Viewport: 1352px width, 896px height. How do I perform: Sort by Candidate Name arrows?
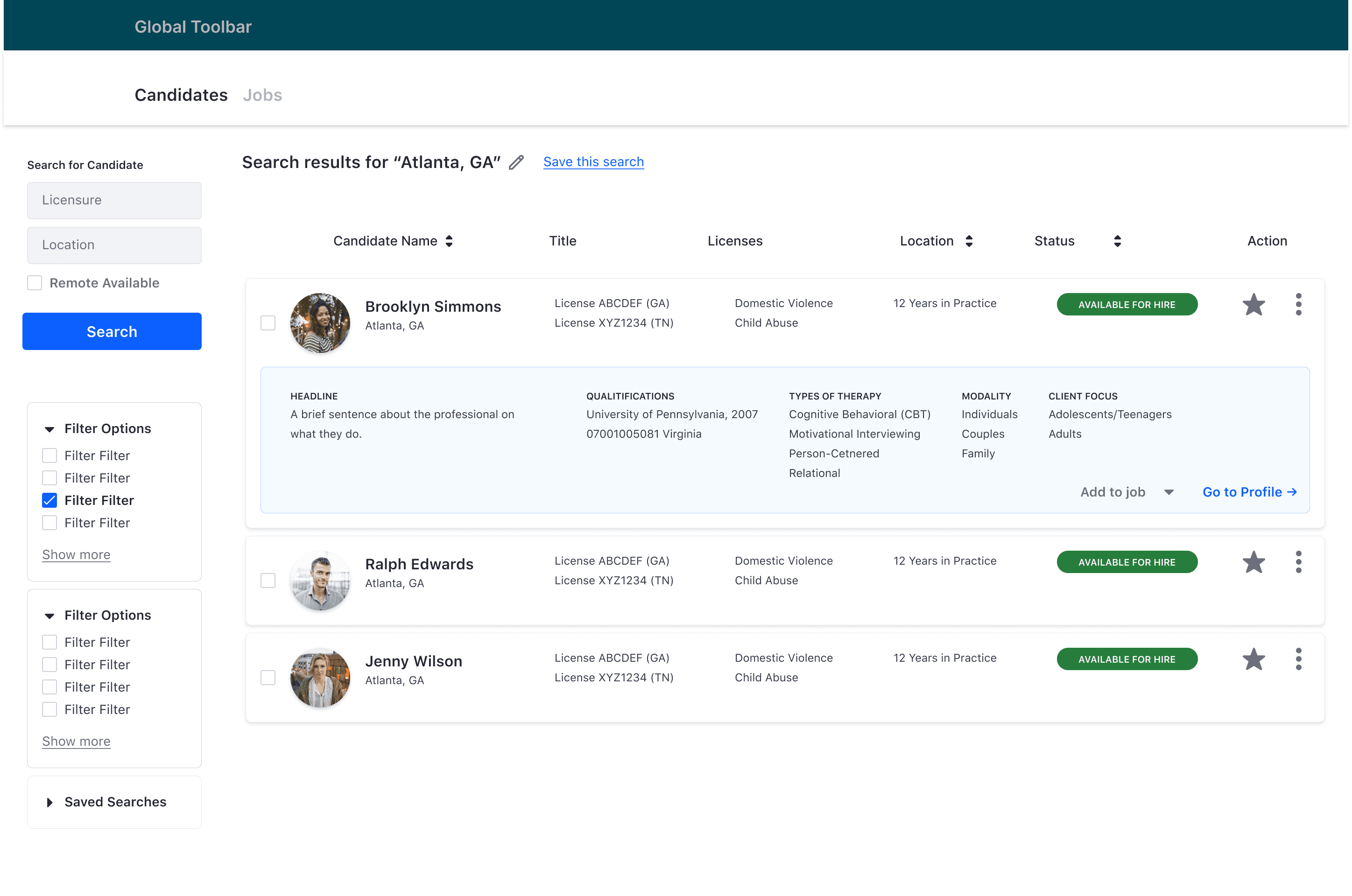click(449, 241)
